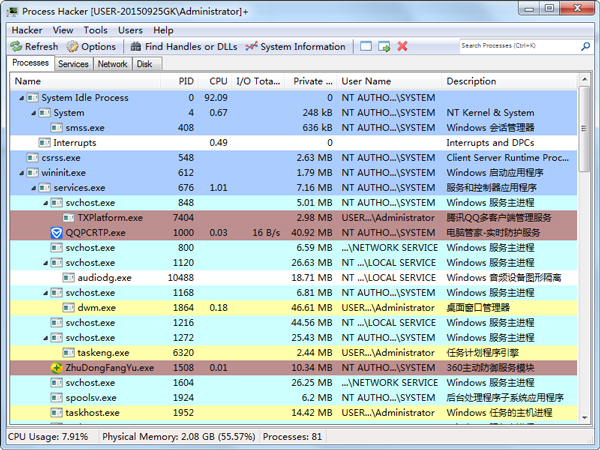
Task: Select the QQPCRTP.exe shield icon
Action: pyautogui.click(x=57, y=232)
